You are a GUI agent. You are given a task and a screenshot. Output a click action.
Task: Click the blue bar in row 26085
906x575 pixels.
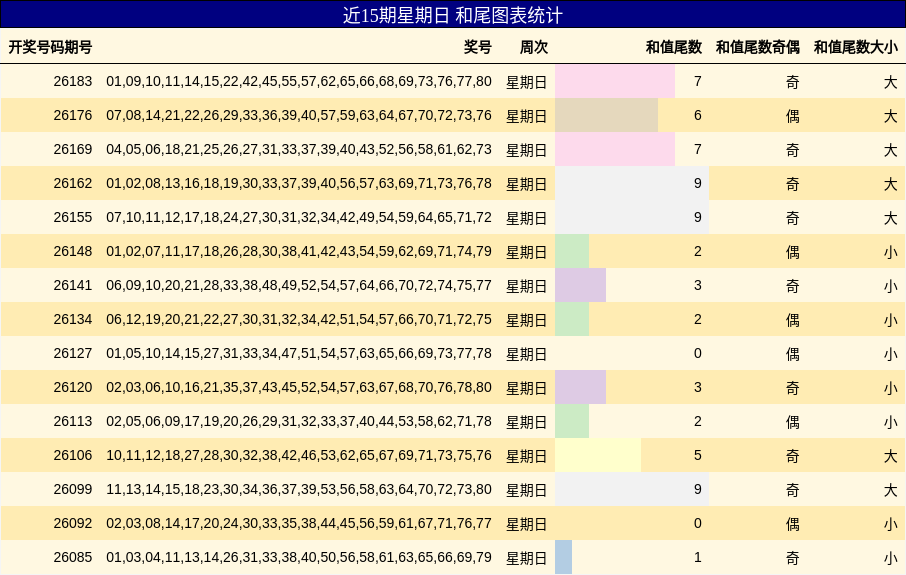[x=563, y=557]
